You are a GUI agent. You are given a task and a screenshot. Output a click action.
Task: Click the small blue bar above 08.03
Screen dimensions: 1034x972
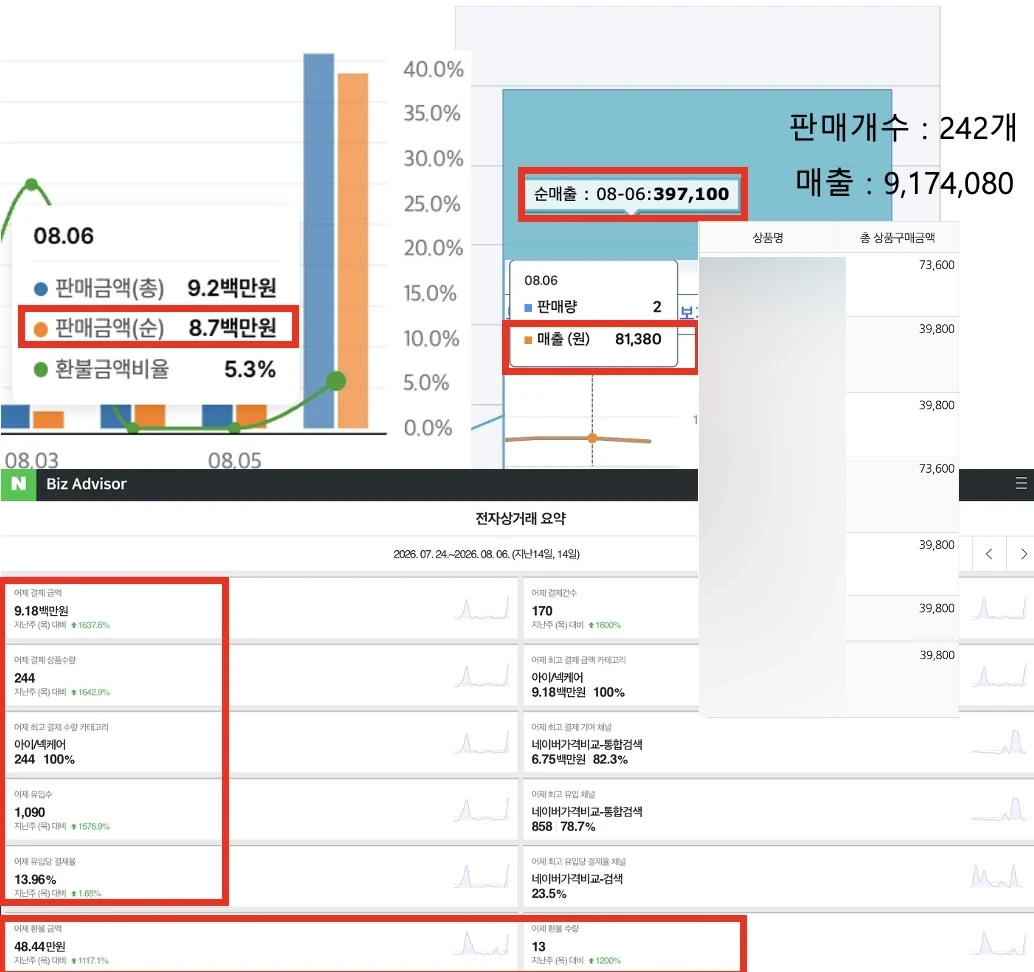click(x=15, y=417)
